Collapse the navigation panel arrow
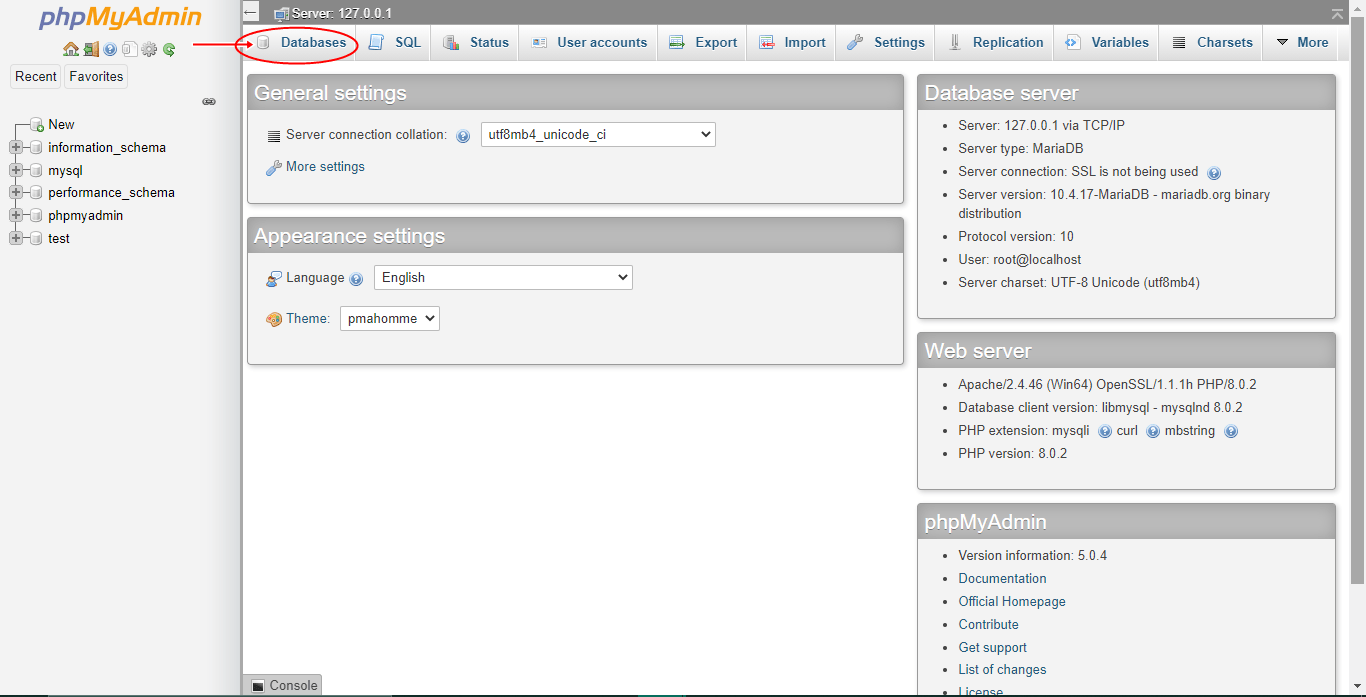Viewport: 1366px width, 697px height. click(x=250, y=12)
